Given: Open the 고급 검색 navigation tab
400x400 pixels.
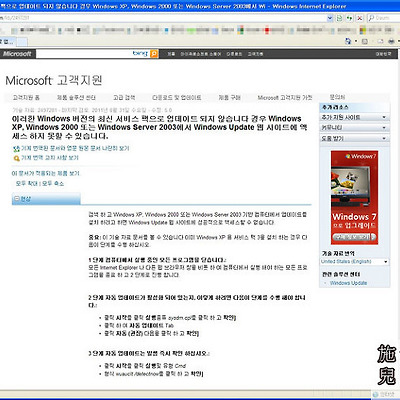Looking at the screenshot, I should [124, 98].
